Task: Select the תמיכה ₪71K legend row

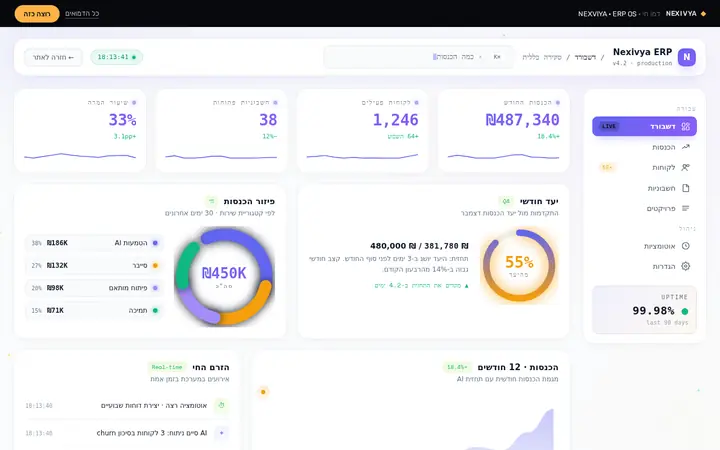Action: 94,310
